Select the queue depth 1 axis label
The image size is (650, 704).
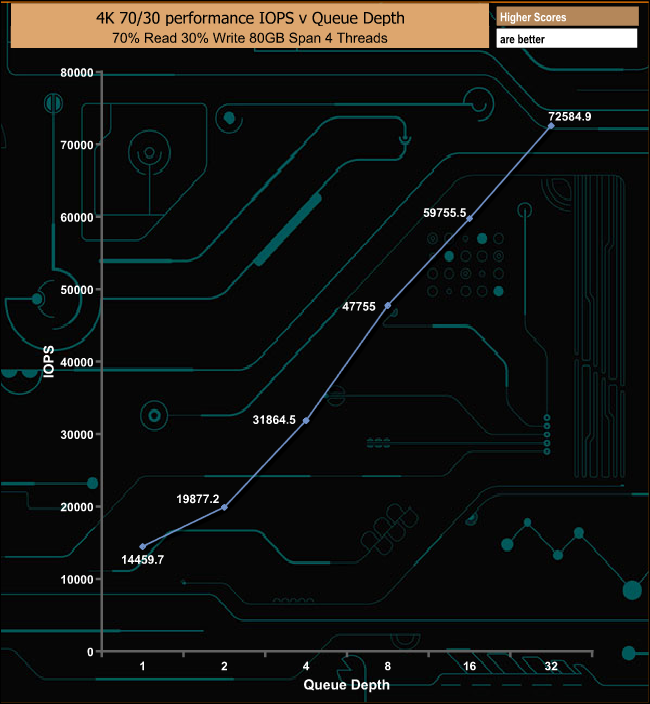(143, 667)
